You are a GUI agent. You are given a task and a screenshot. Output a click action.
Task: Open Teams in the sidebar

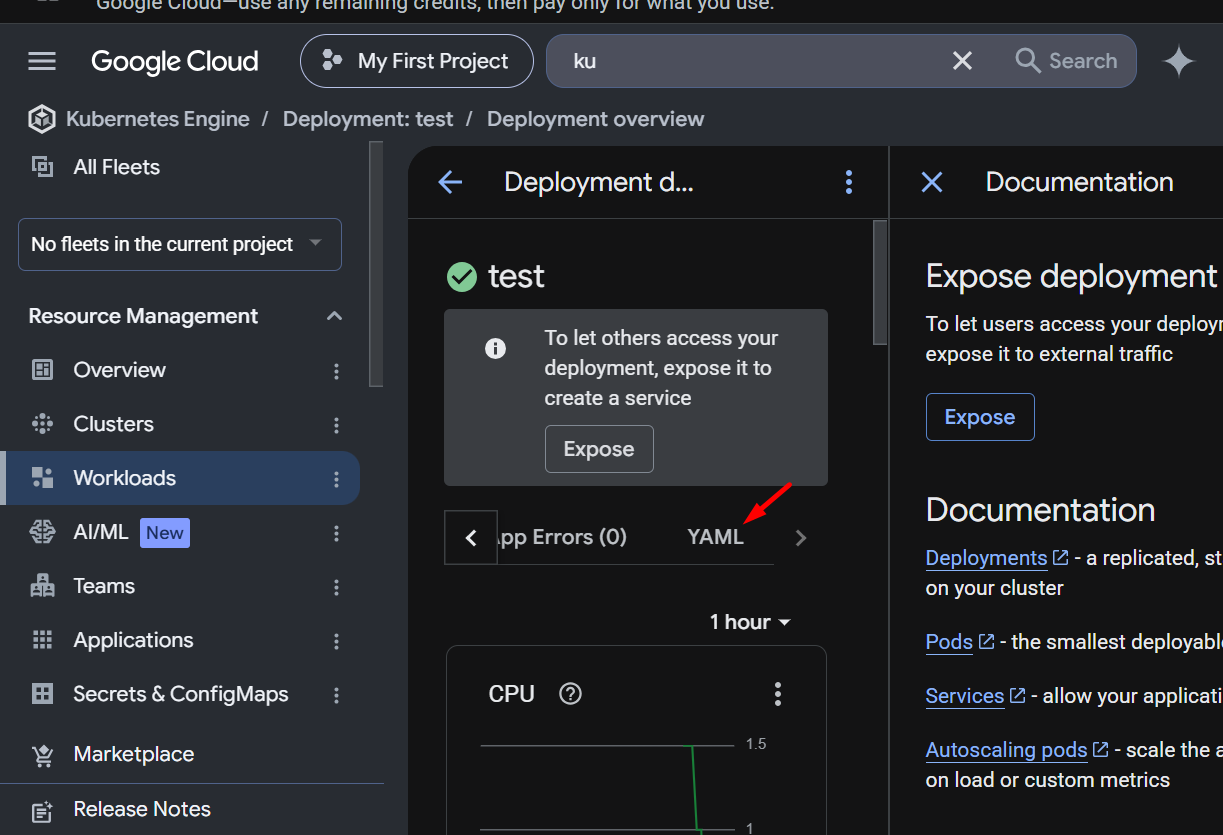tap(104, 586)
